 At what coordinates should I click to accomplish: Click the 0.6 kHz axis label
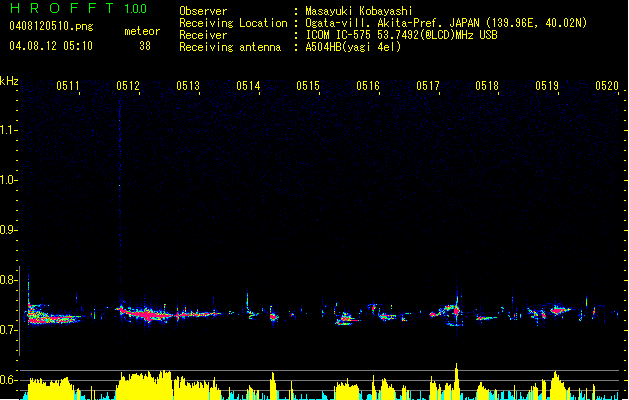[x=8, y=380]
